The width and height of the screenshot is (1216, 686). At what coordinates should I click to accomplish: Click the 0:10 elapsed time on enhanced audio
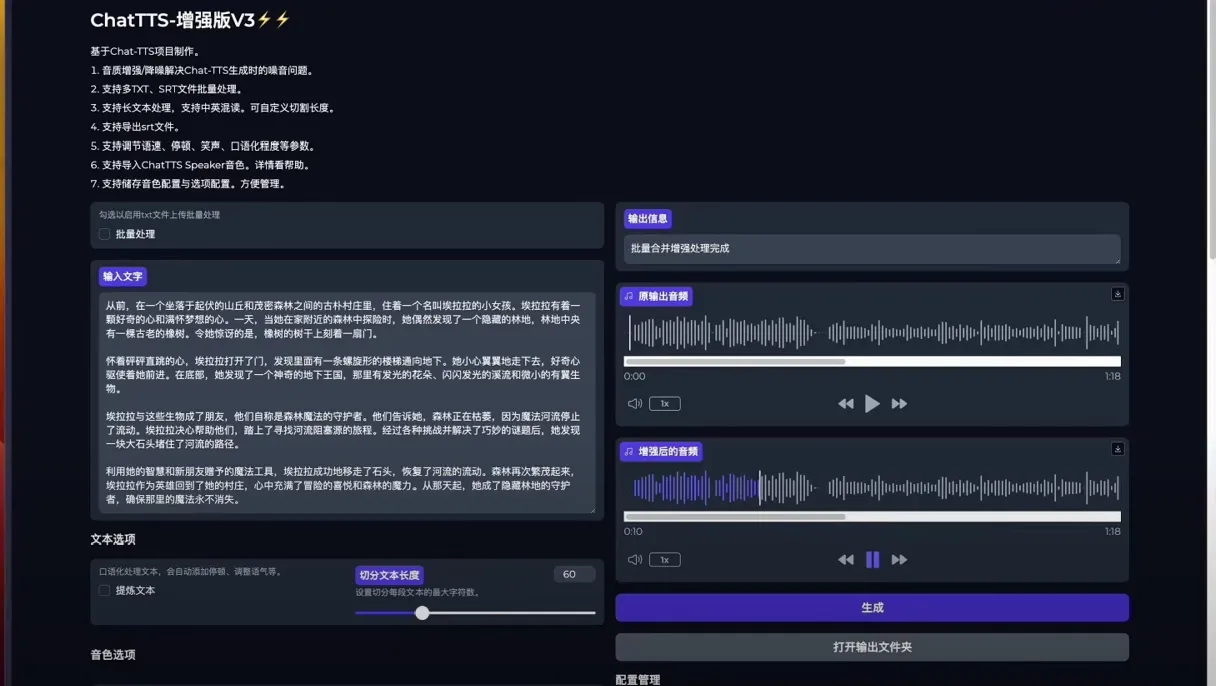(633, 532)
